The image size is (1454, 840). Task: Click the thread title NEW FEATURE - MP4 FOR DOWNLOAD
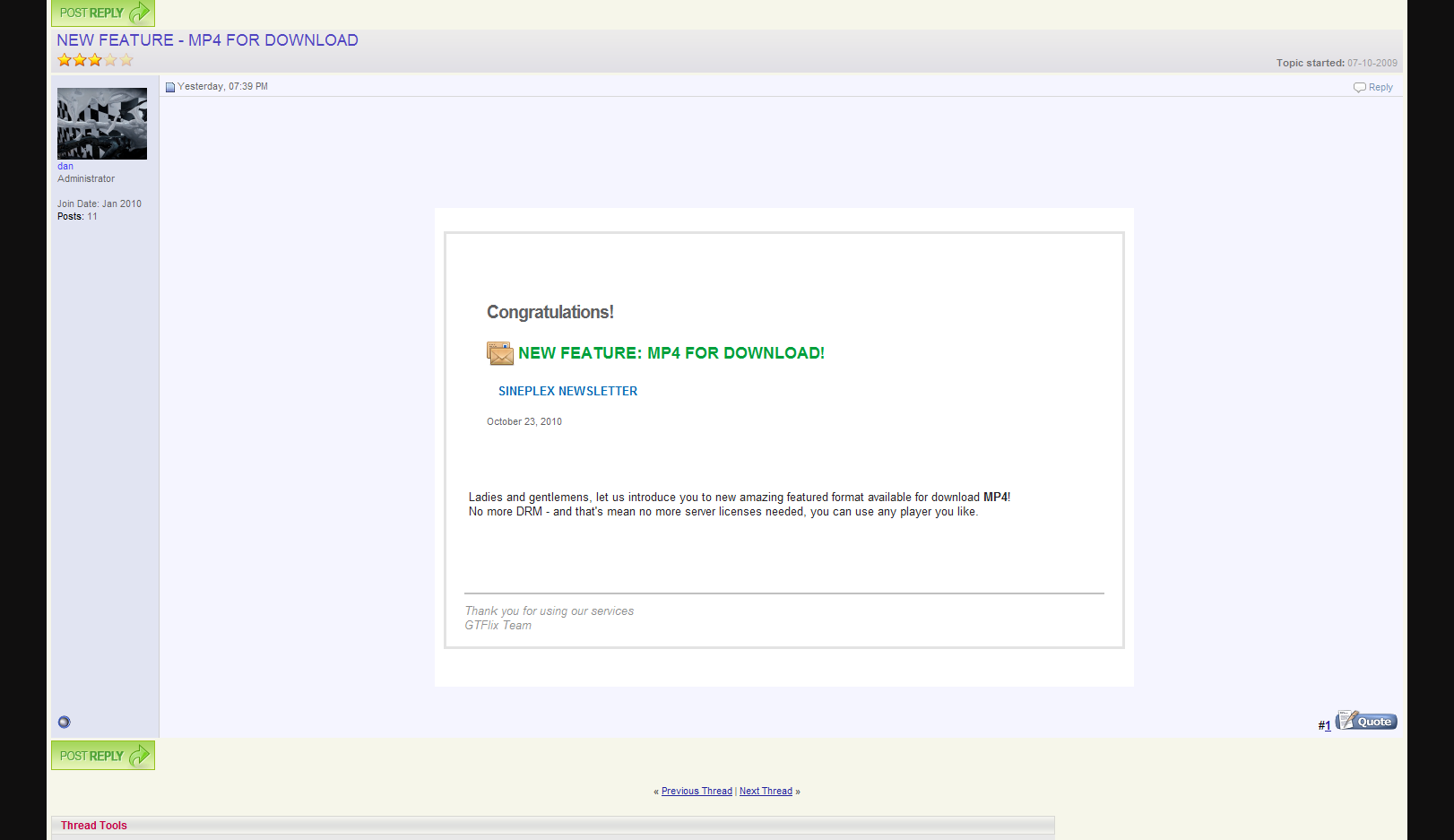(x=207, y=39)
